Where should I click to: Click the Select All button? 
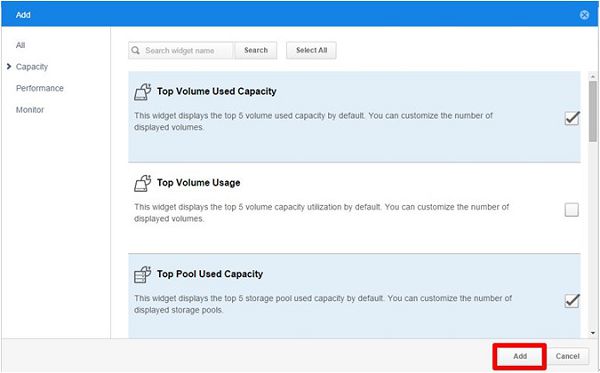pos(311,50)
